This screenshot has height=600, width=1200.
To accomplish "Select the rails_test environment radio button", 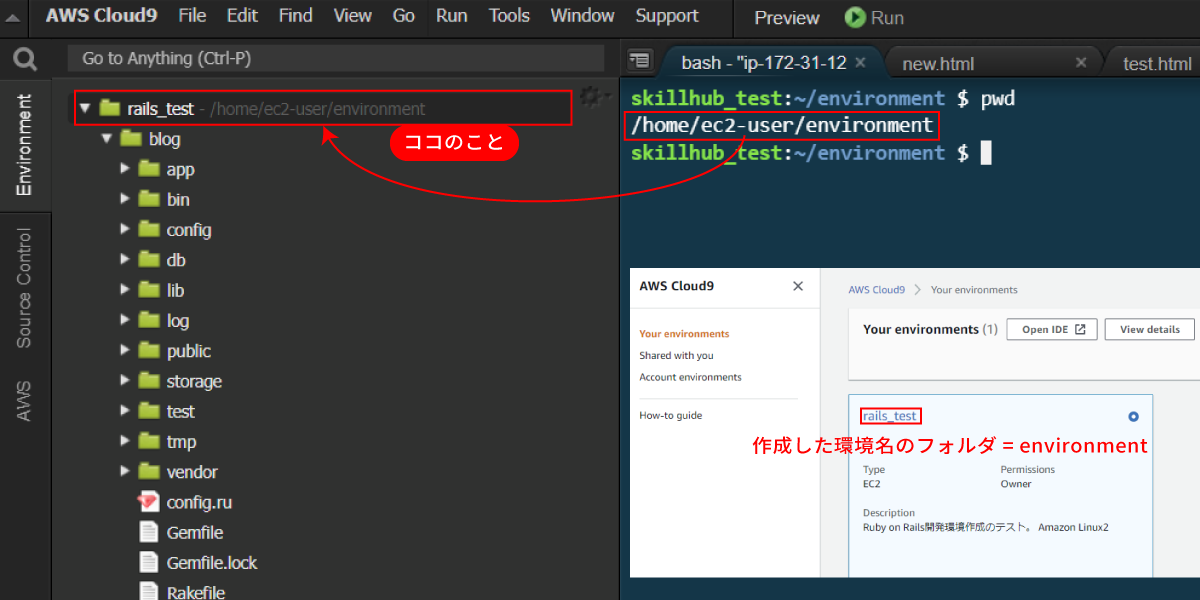I will coord(1133,416).
